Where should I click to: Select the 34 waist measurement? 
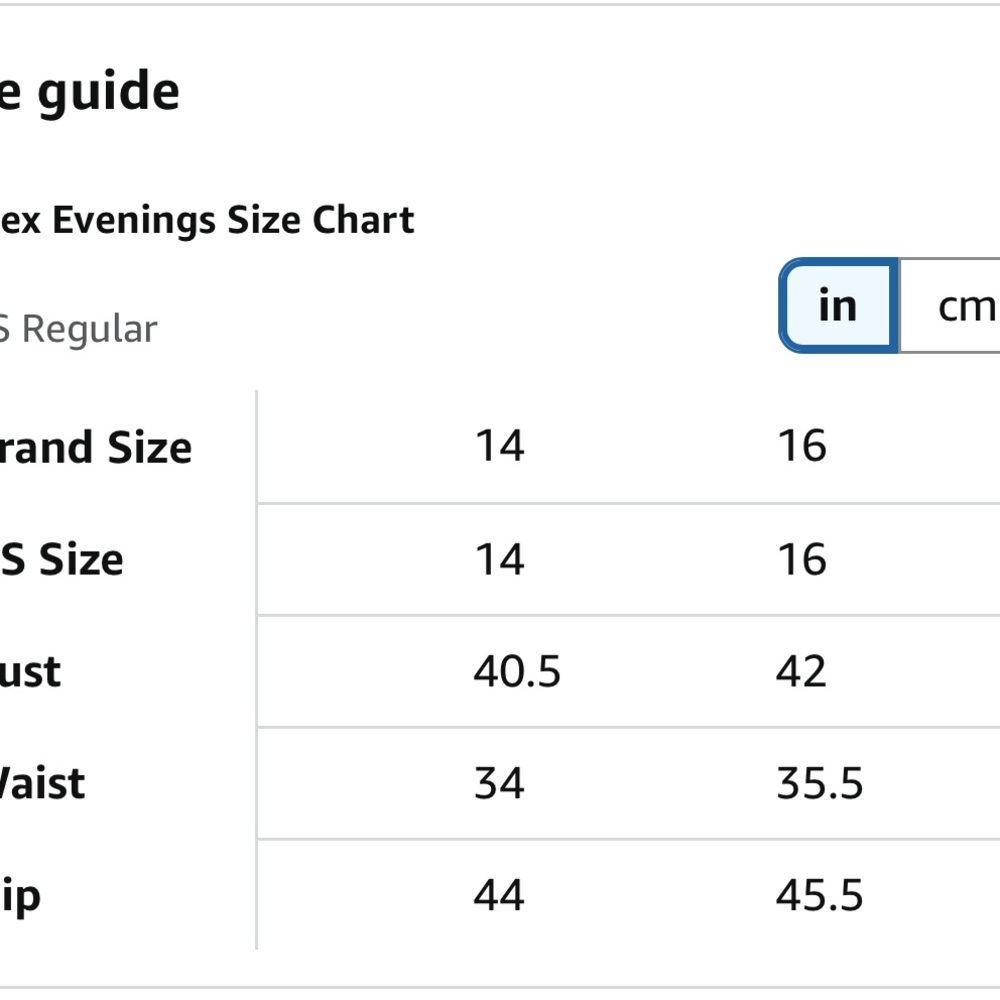coord(499,783)
